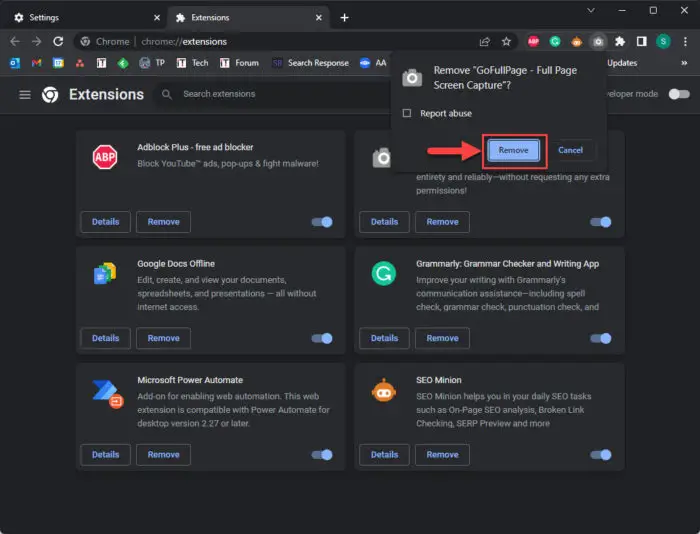Go forward with the arrow button
Image resolution: width=700 pixels, height=534 pixels.
point(37,42)
